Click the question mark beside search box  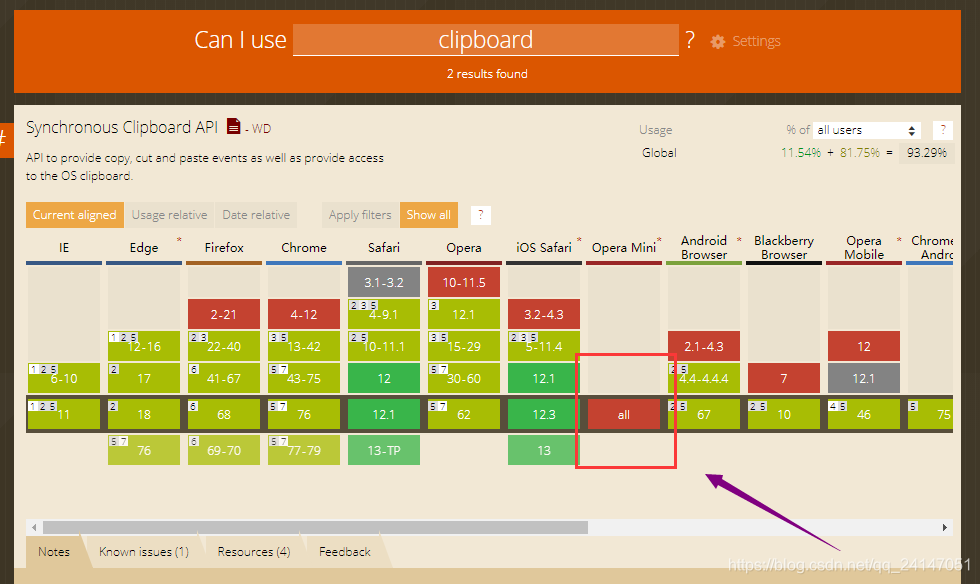[689, 40]
